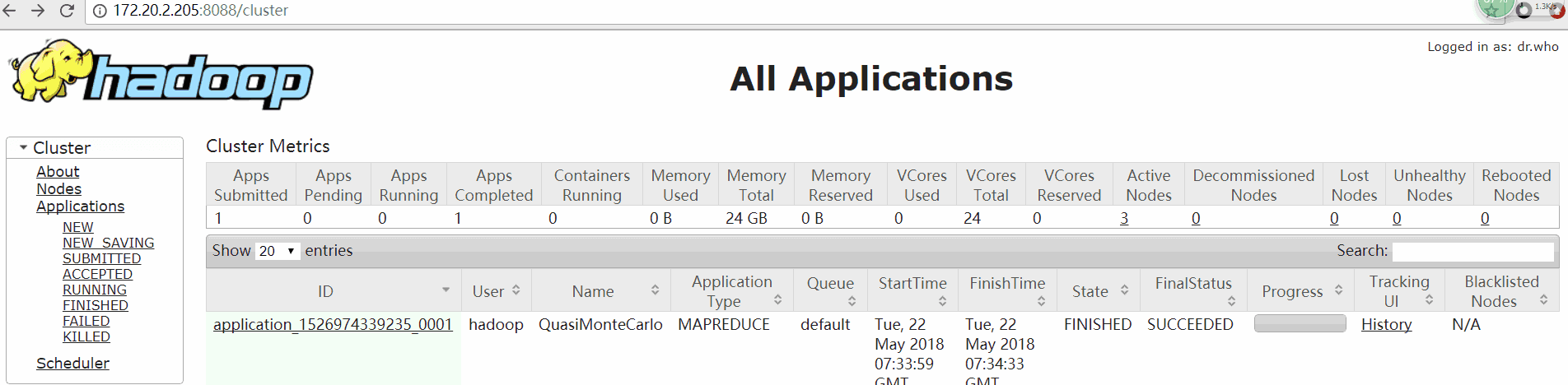This screenshot has width=1568, height=385.
Task: Focus the Search input field
Action: [x=1472, y=251]
